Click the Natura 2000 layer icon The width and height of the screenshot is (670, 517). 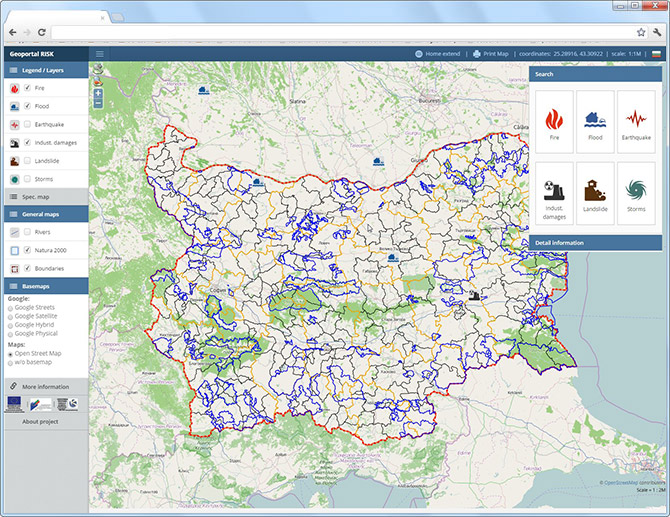15,251
